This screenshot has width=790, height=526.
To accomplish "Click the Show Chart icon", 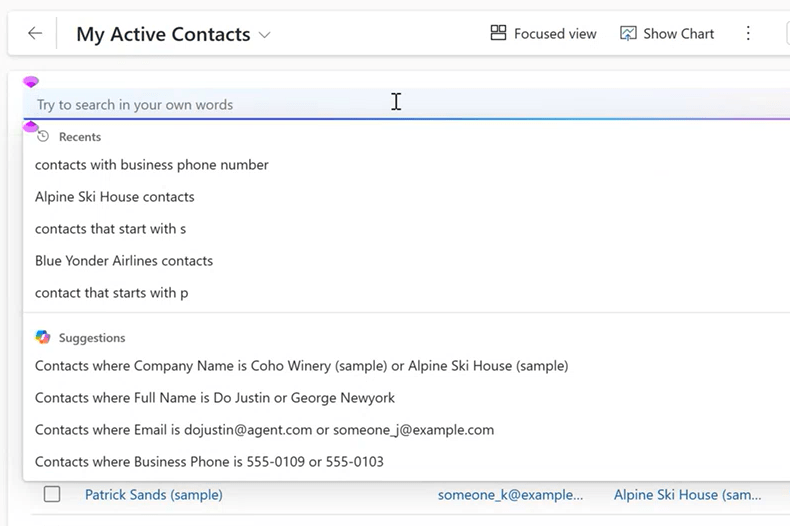I will click(628, 33).
